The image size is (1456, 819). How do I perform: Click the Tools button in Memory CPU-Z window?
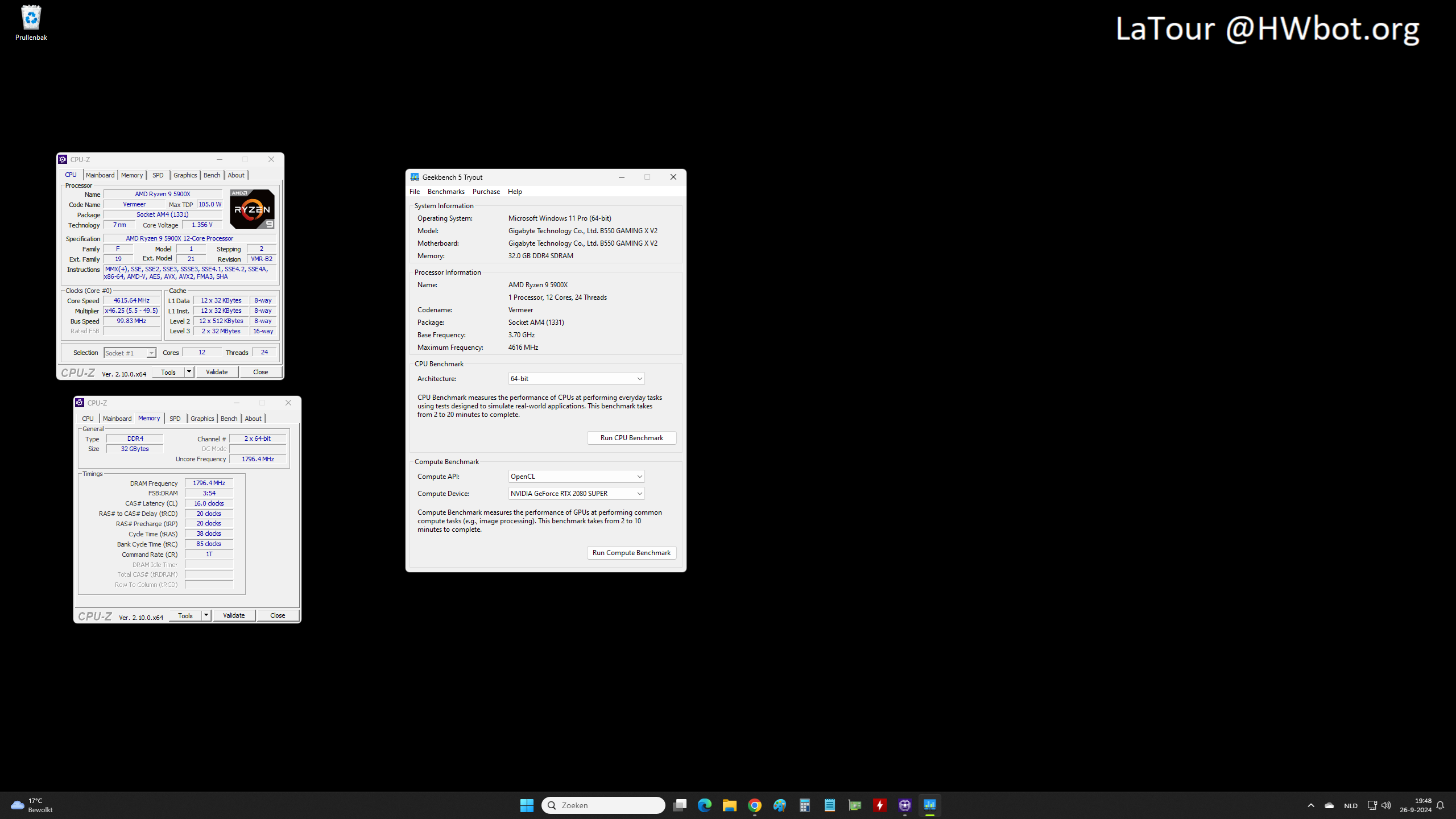coord(185,615)
